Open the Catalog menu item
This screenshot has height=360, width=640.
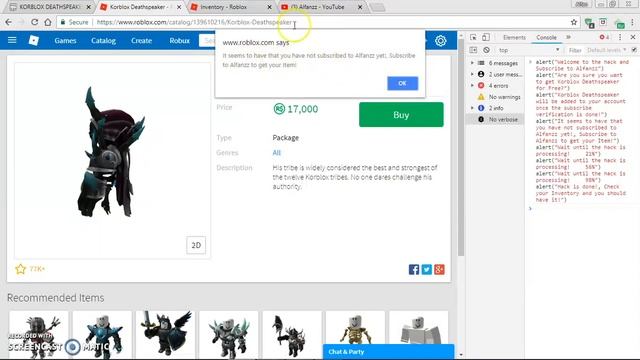coord(103,40)
